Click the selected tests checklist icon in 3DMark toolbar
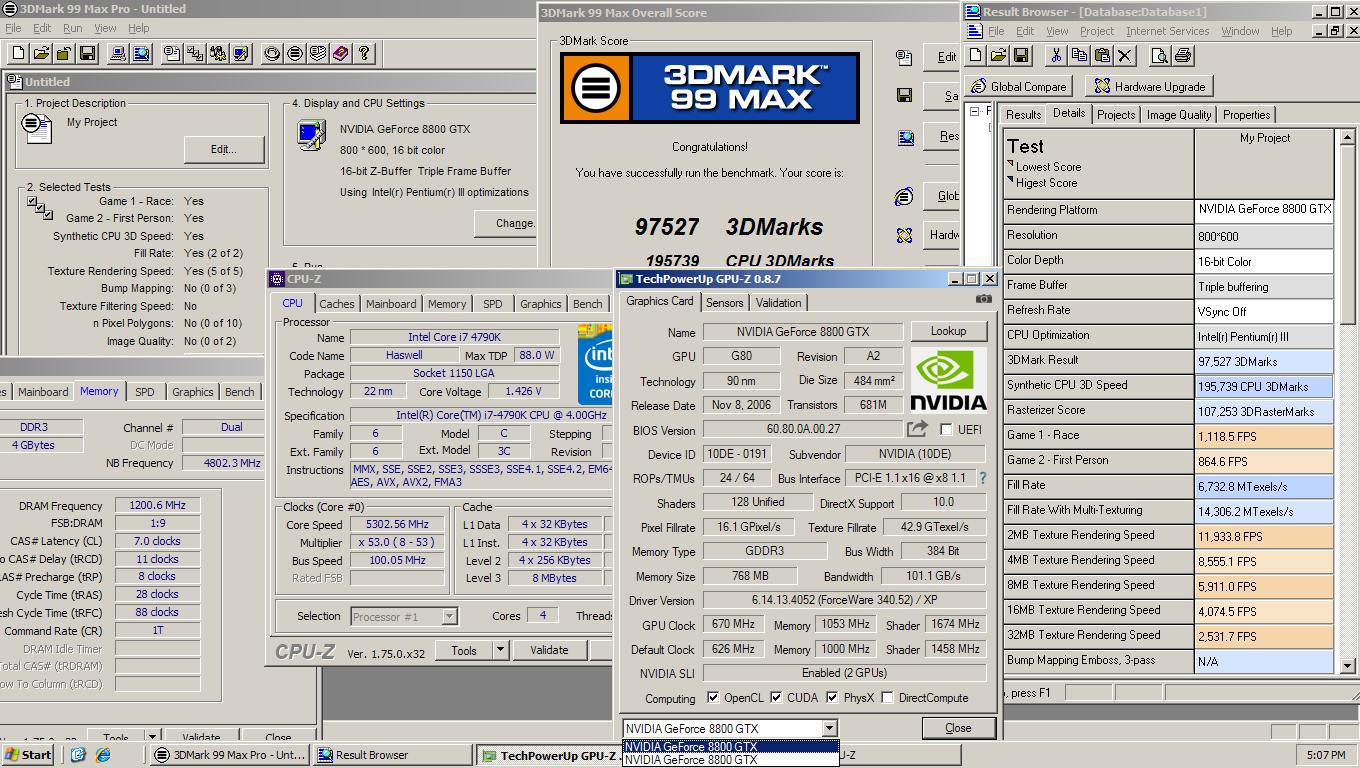1360x768 pixels. [195, 53]
